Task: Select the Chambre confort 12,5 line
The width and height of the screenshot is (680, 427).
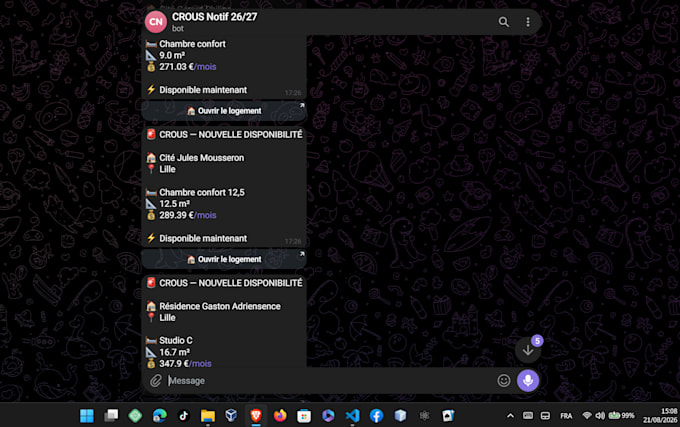Action: [202, 192]
